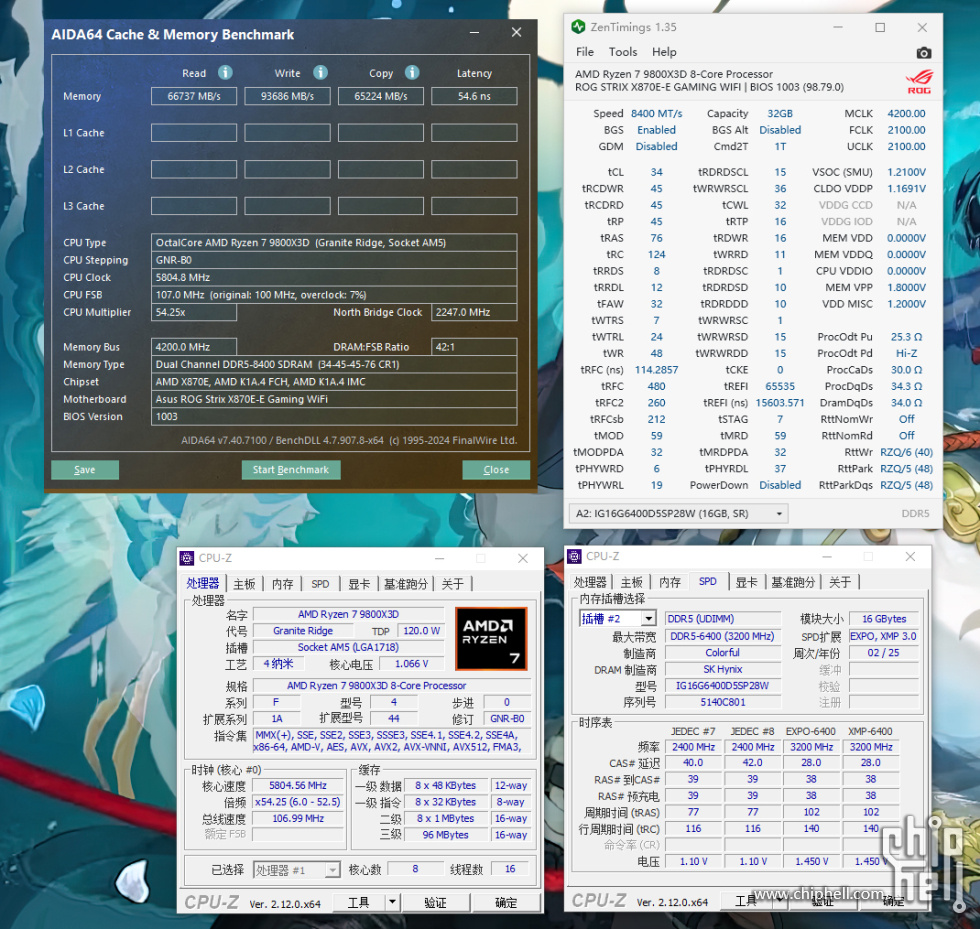Image resolution: width=980 pixels, height=929 pixels.
Task: Start the AIDA64 benchmark
Action: point(291,470)
